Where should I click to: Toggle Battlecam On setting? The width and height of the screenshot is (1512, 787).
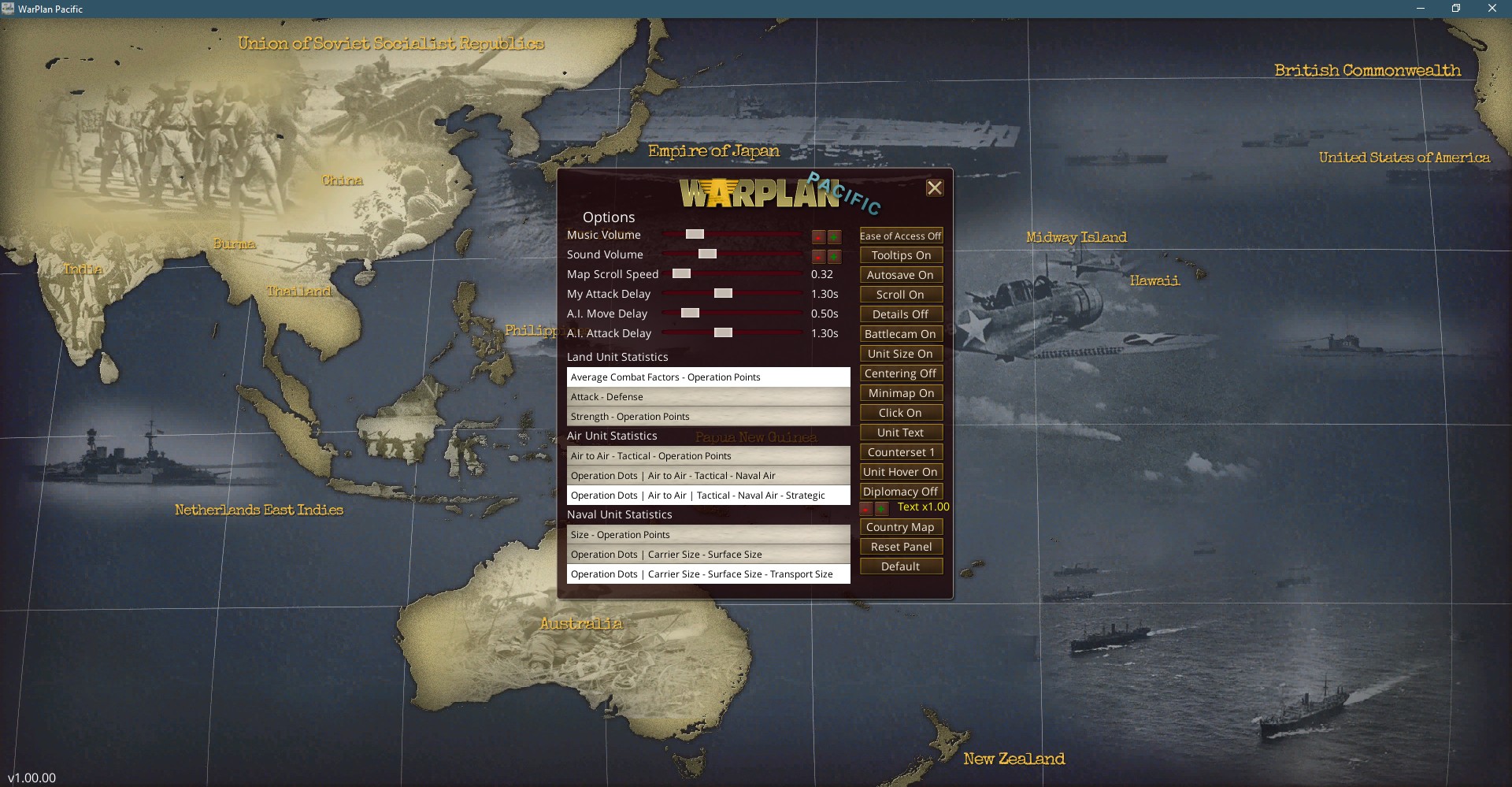tap(901, 334)
